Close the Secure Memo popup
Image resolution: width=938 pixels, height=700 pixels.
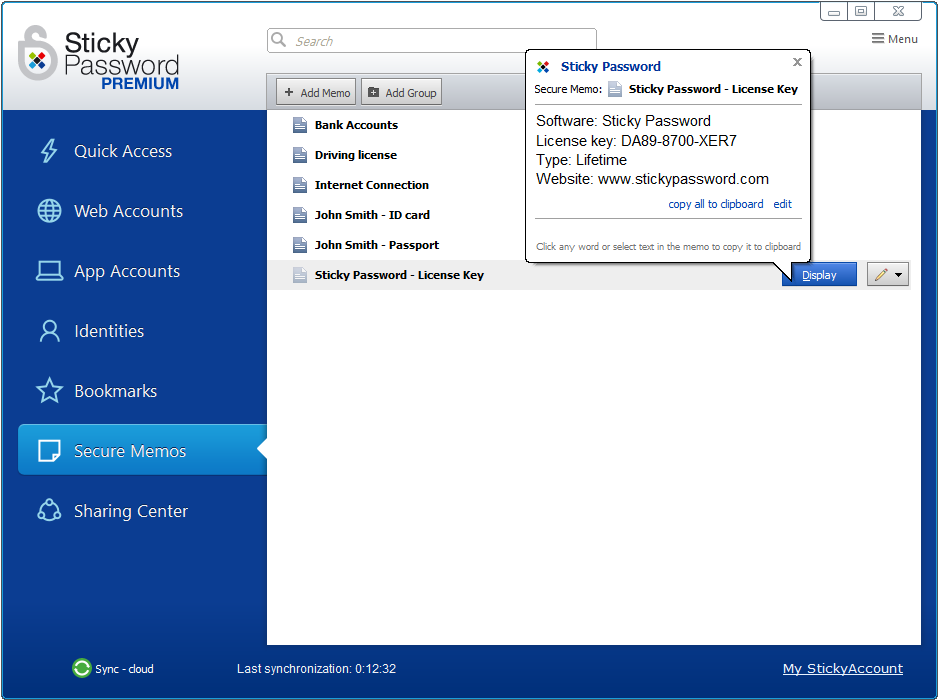click(797, 62)
